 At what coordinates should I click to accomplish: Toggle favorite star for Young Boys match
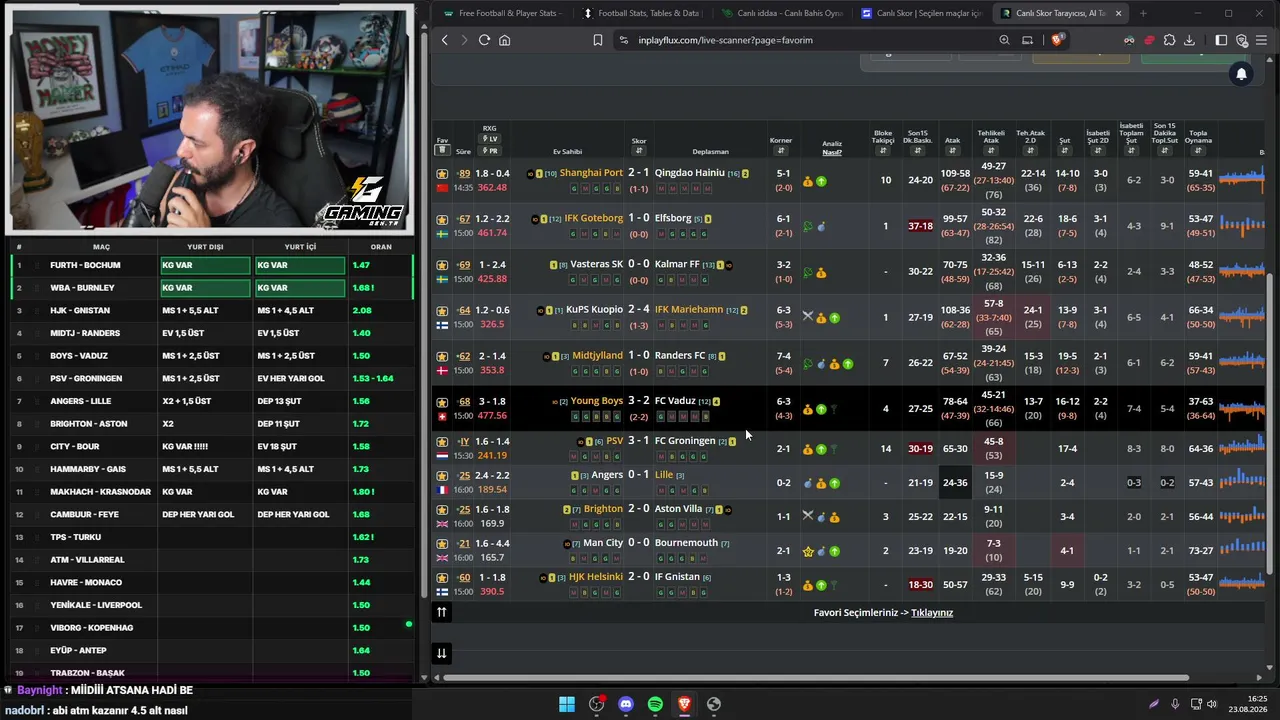[x=442, y=402]
